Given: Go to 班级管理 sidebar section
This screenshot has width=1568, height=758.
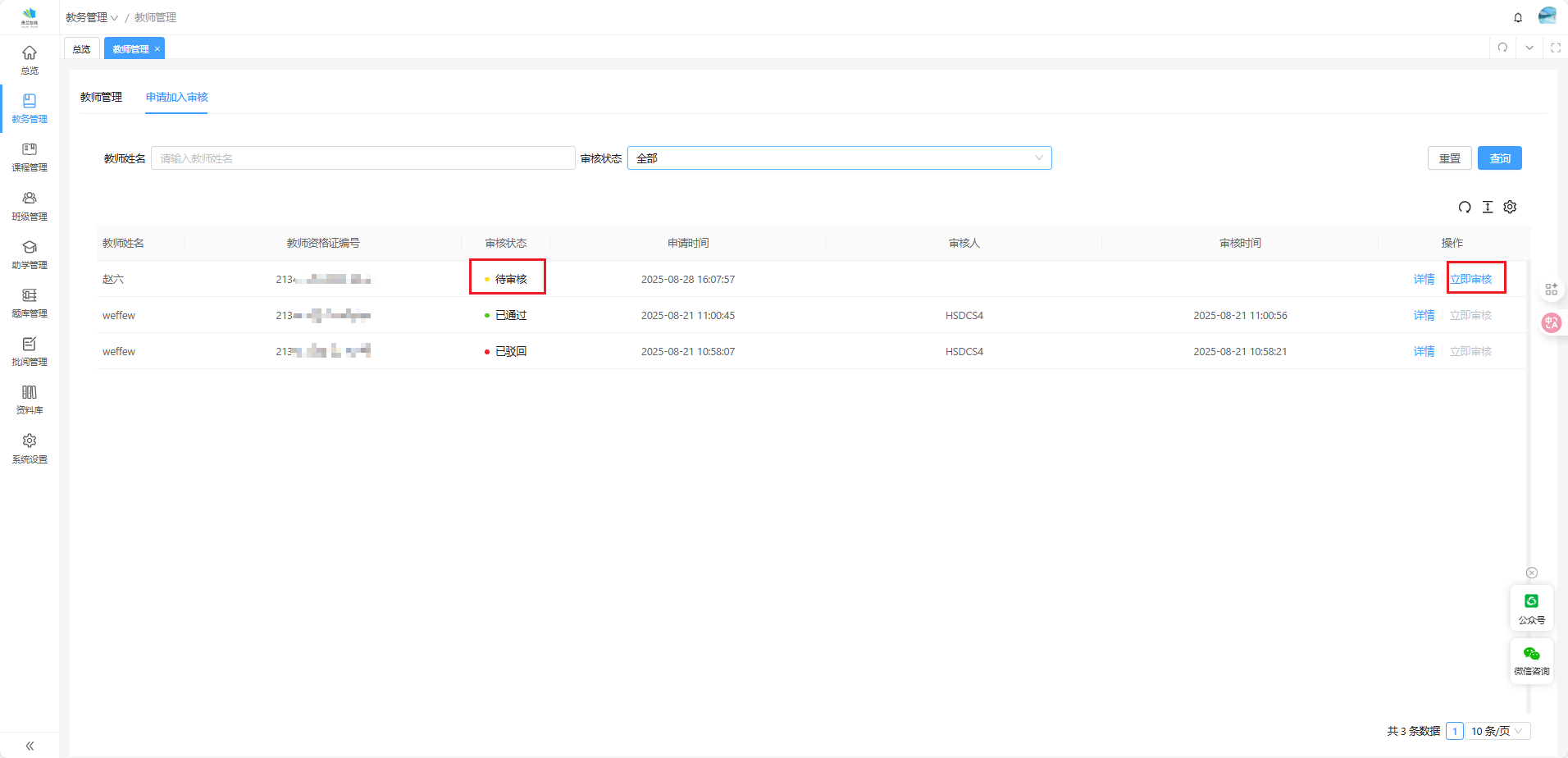Looking at the screenshot, I should coord(30,206).
